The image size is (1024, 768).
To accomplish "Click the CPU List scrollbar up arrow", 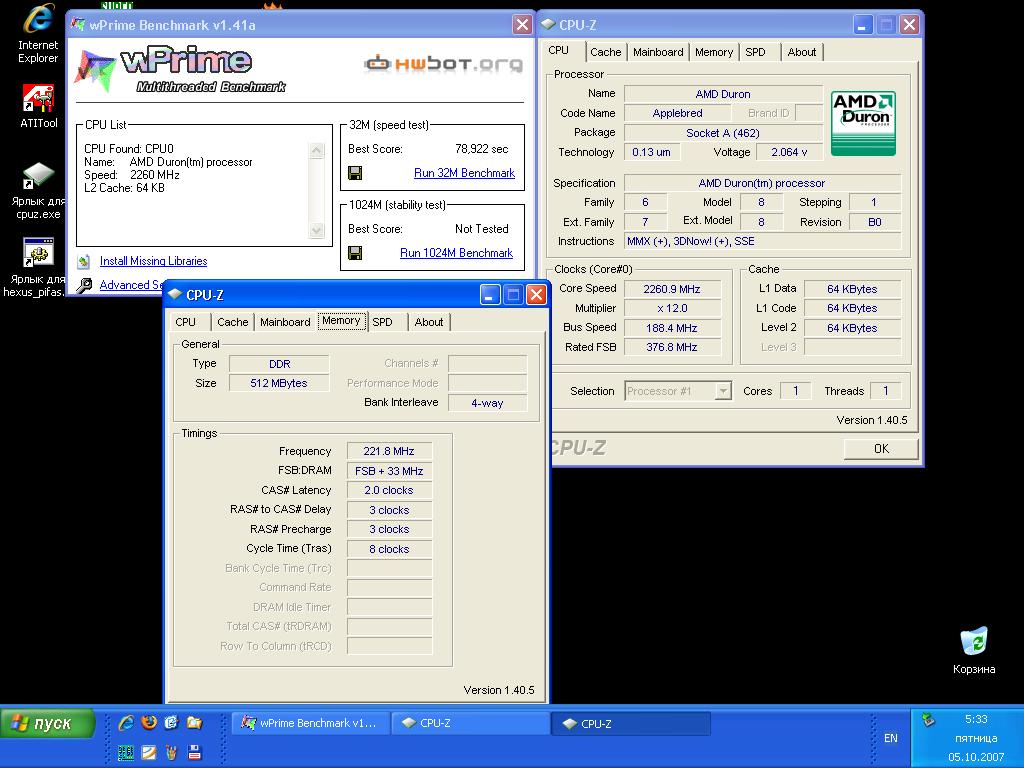I will click(317, 151).
